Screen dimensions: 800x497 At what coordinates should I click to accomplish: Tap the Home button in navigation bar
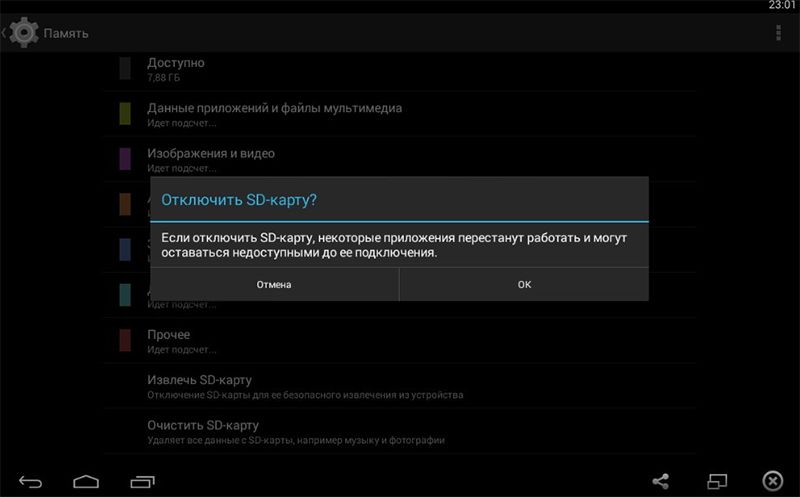[86, 482]
